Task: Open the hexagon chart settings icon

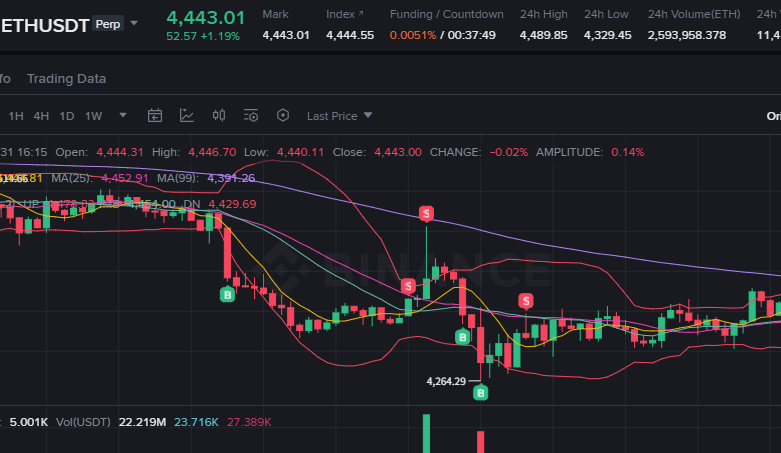Action: pyautogui.click(x=282, y=116)
